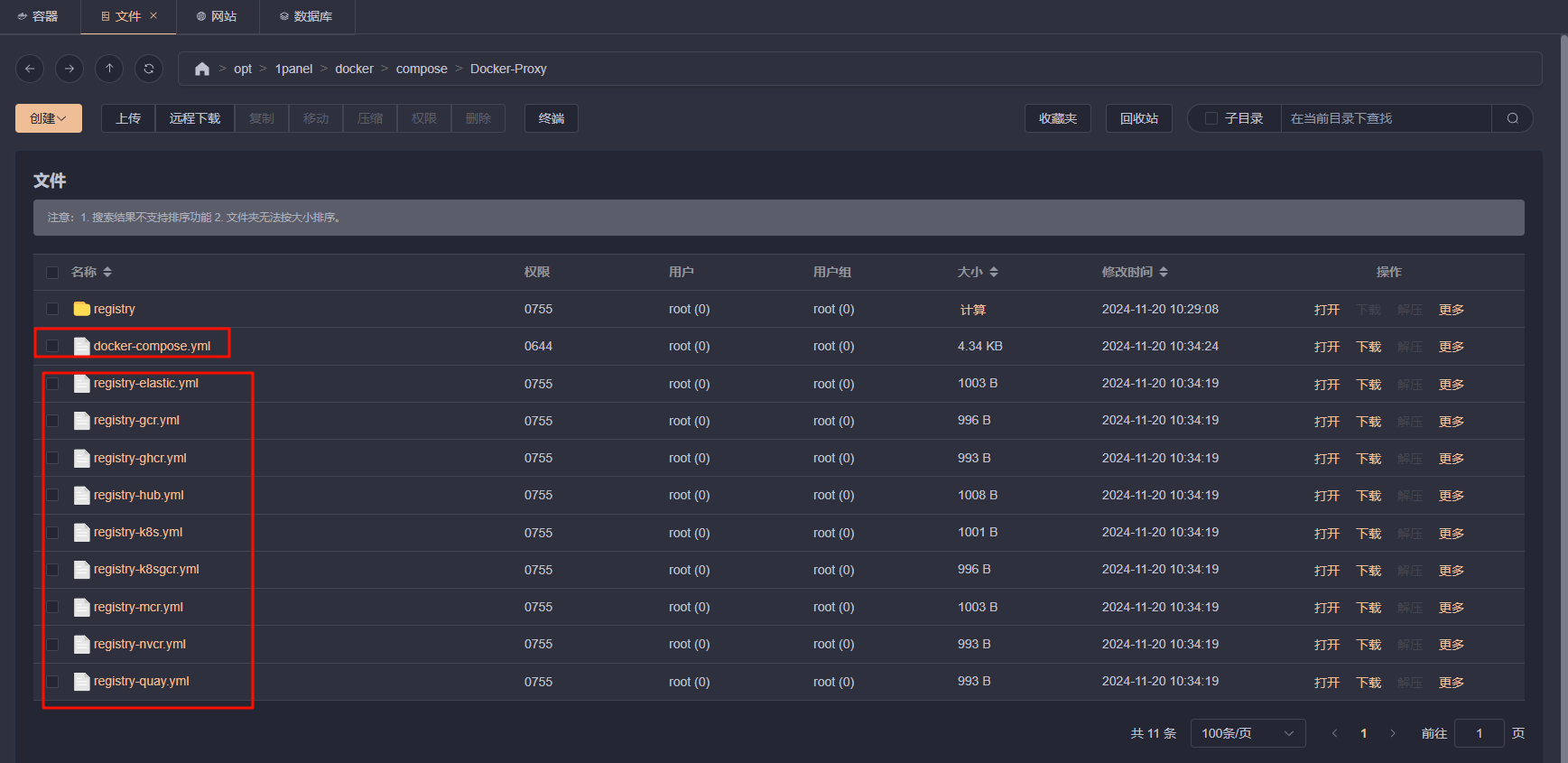Image resolution: width=1568 pixels, height=763 pixels.
Task: Click the forward navigation arrow icon
Action: point(70,69)
